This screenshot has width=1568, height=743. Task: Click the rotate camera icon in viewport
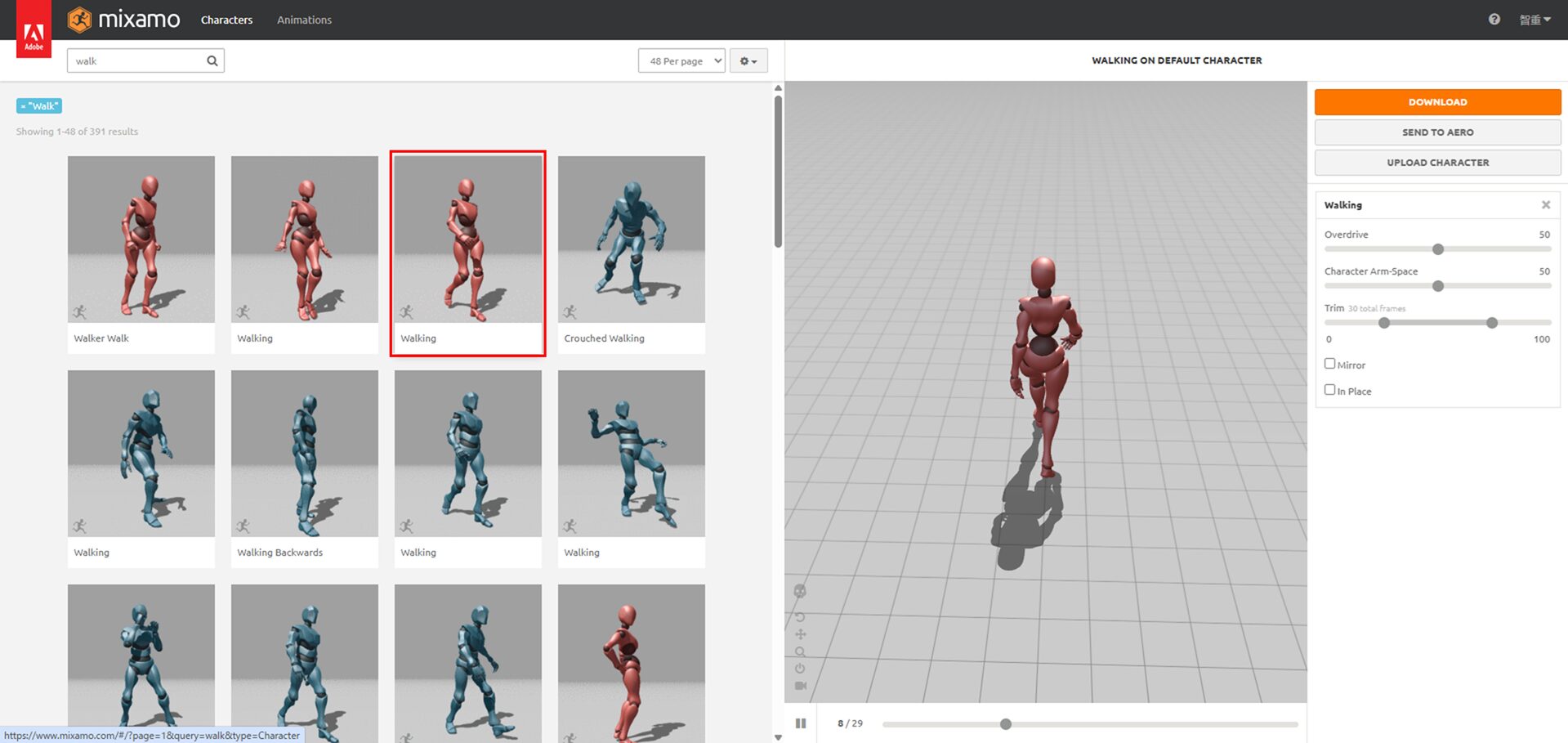pos(800,617)
